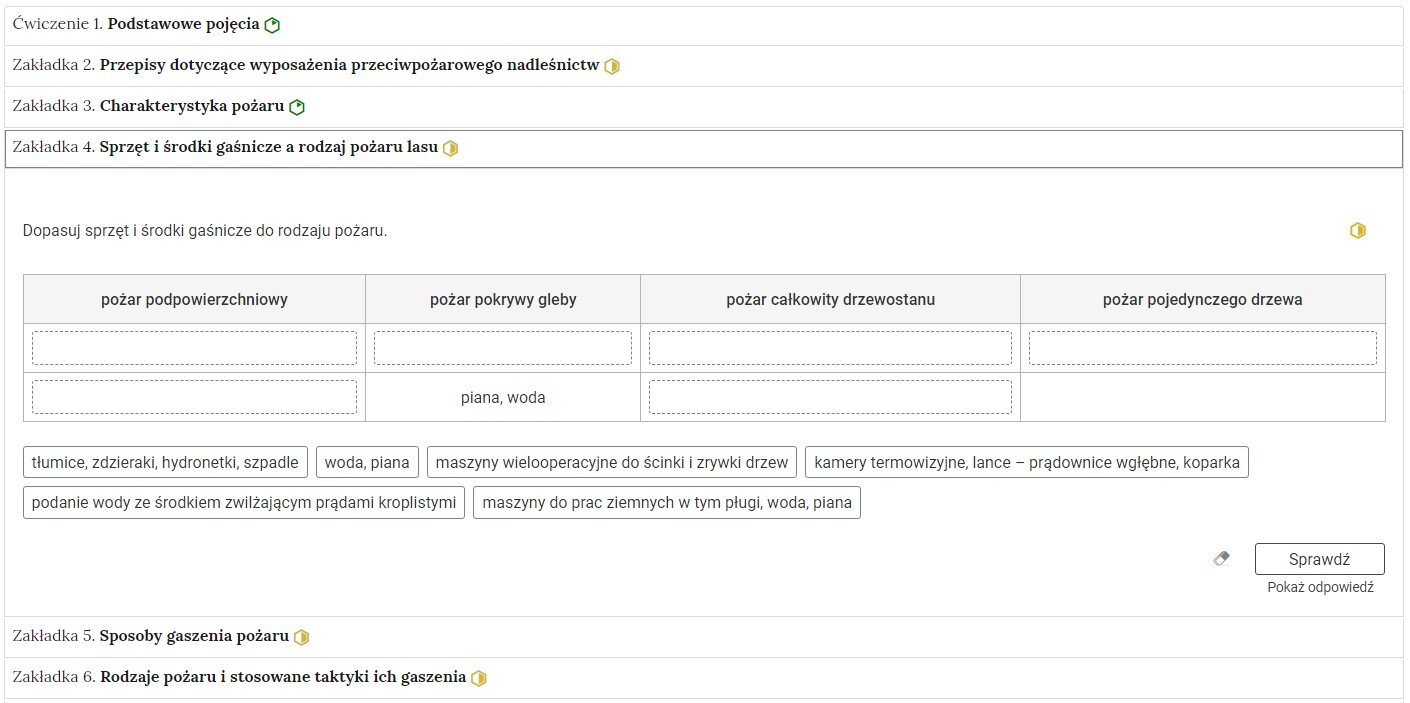Click the green hexagon icon beside Podstawowe pojęcia
Screen dimensions: 1410x703
271,23
